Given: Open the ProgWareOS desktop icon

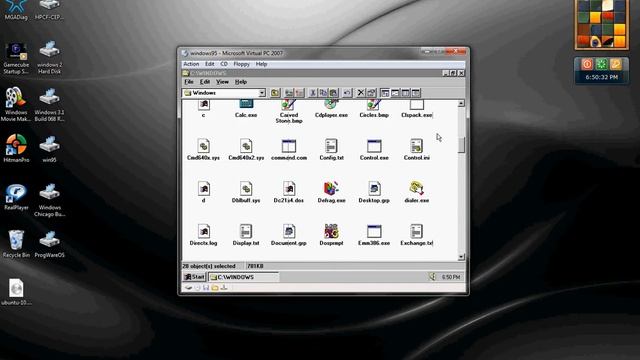Looking at the screenshot, I should click(49, 244).
